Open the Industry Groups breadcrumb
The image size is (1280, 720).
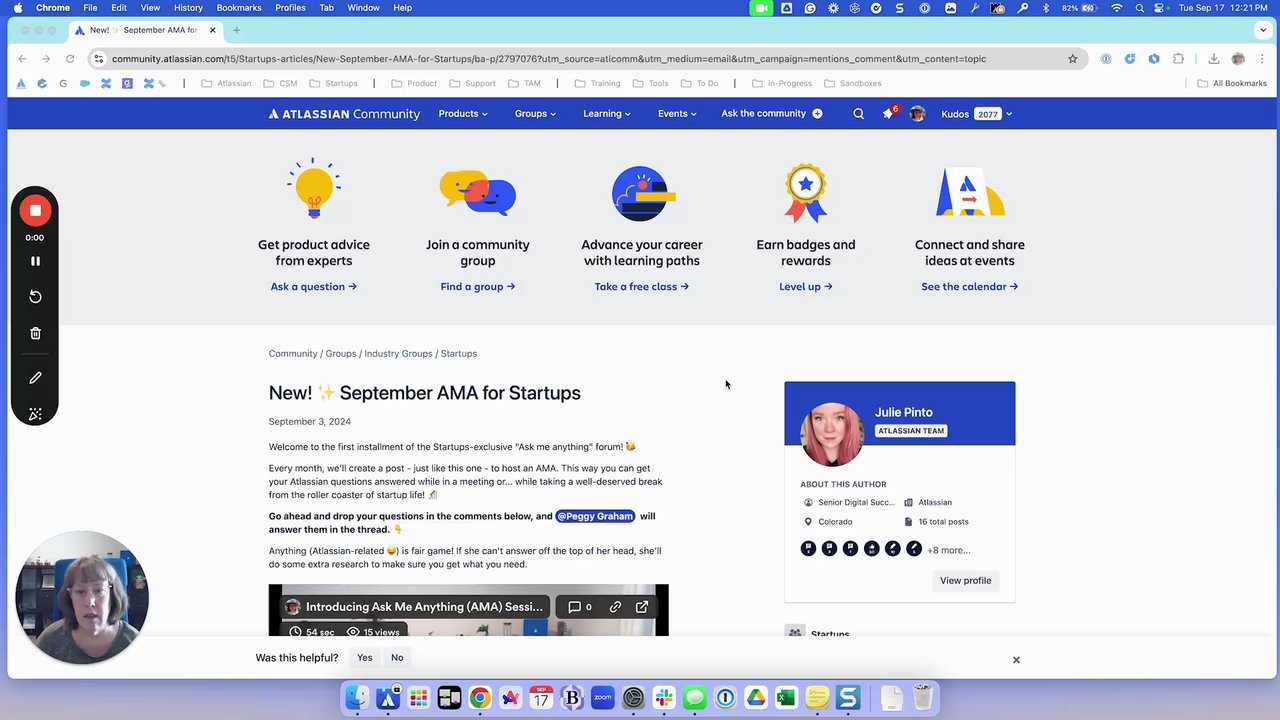[x=398, y=354]
